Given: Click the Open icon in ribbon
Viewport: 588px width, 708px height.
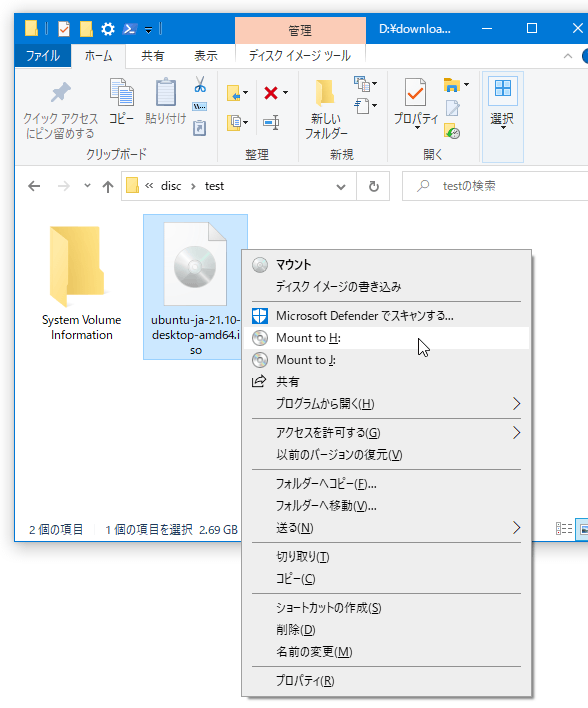Looking at the screenshot, I should pyautogui.click(x=452, y=84).
